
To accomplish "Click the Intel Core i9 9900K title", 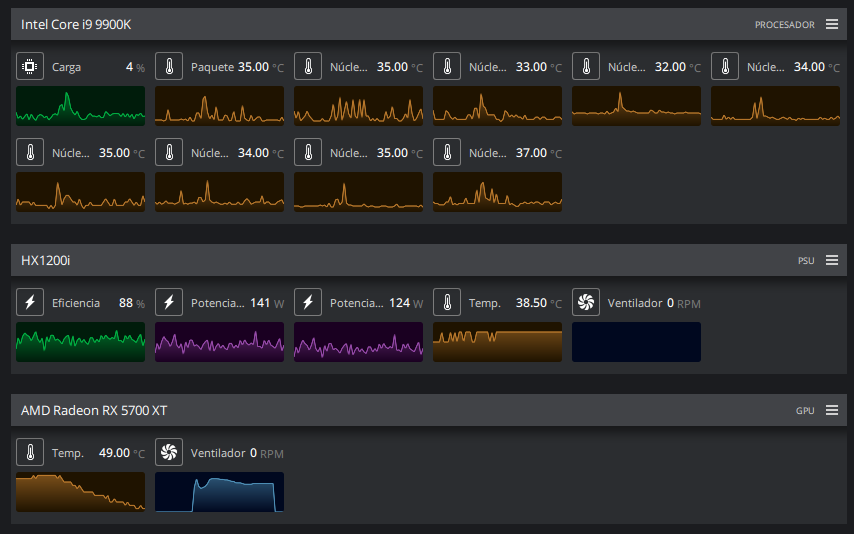I will 76,25.
